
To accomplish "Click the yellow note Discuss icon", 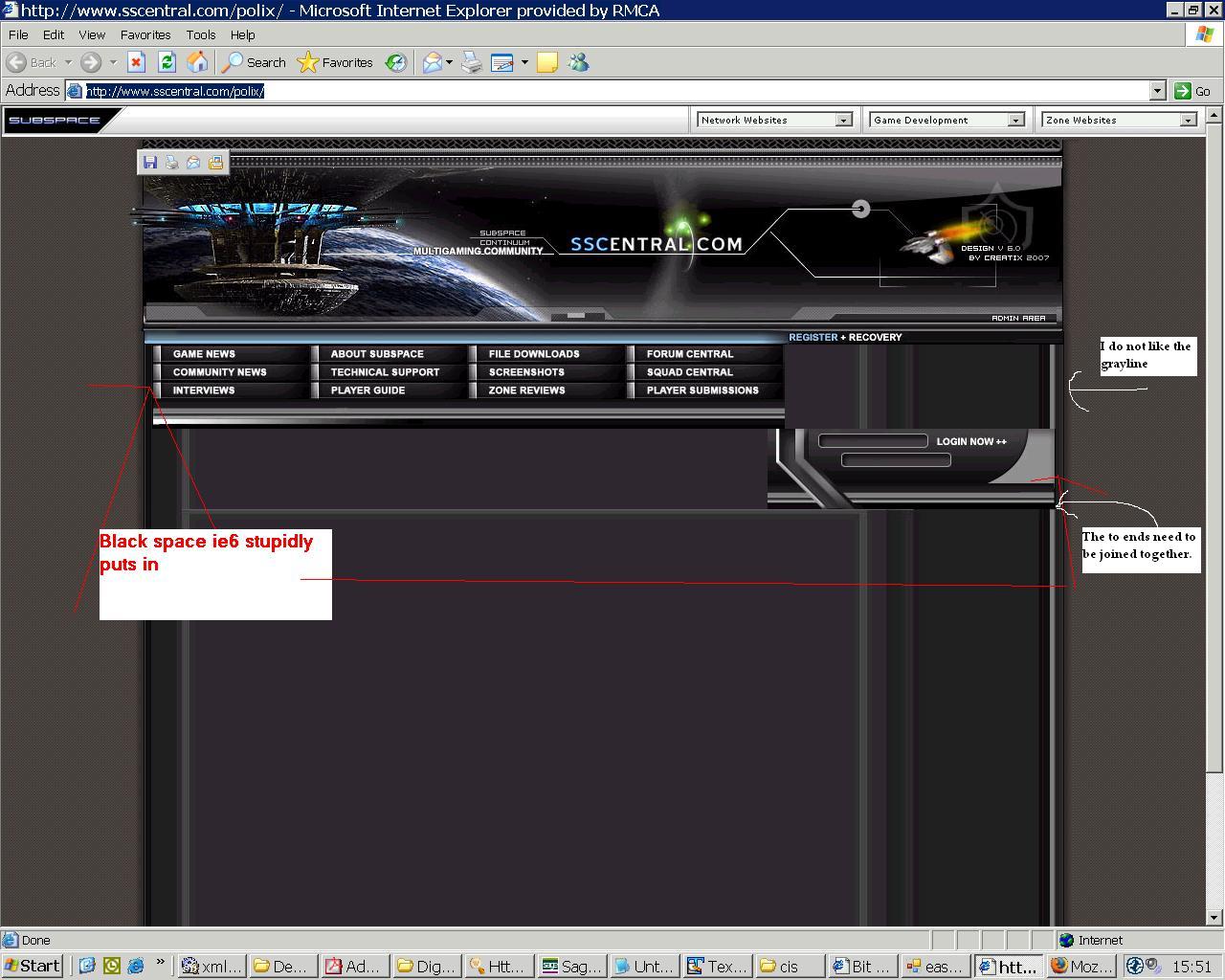I will tap(547, 62).
